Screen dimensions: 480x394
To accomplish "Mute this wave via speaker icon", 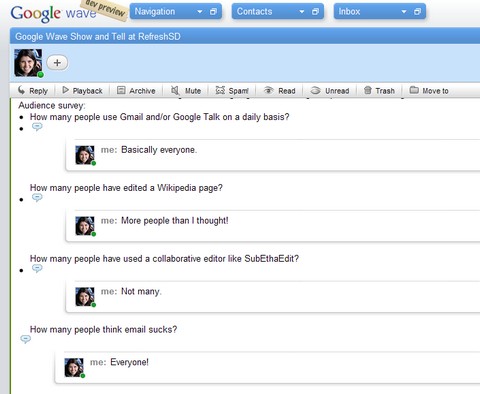I will pyautogui.click(x=175, y=90).
